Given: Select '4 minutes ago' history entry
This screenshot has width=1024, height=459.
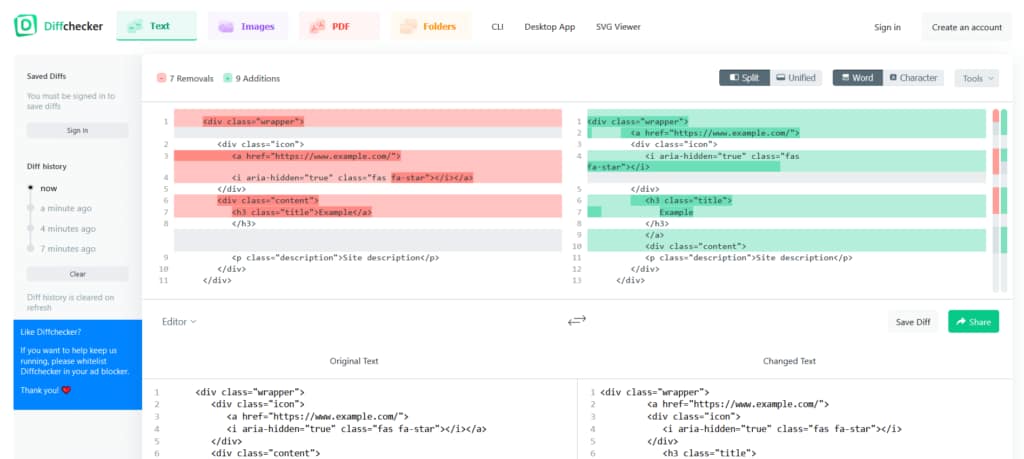Looking at the screenshot, I should coord(67,229).
